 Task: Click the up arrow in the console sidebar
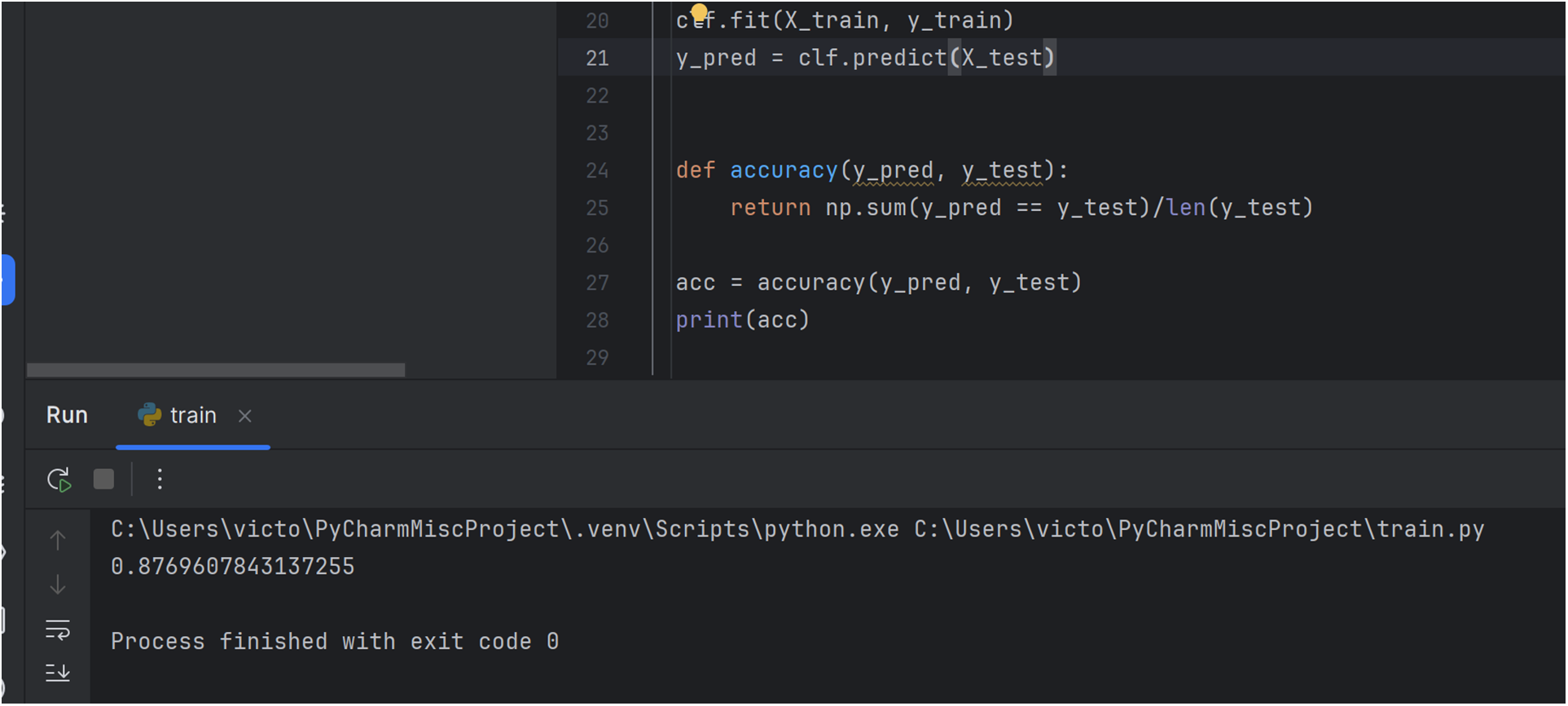(x=58, y=540)
